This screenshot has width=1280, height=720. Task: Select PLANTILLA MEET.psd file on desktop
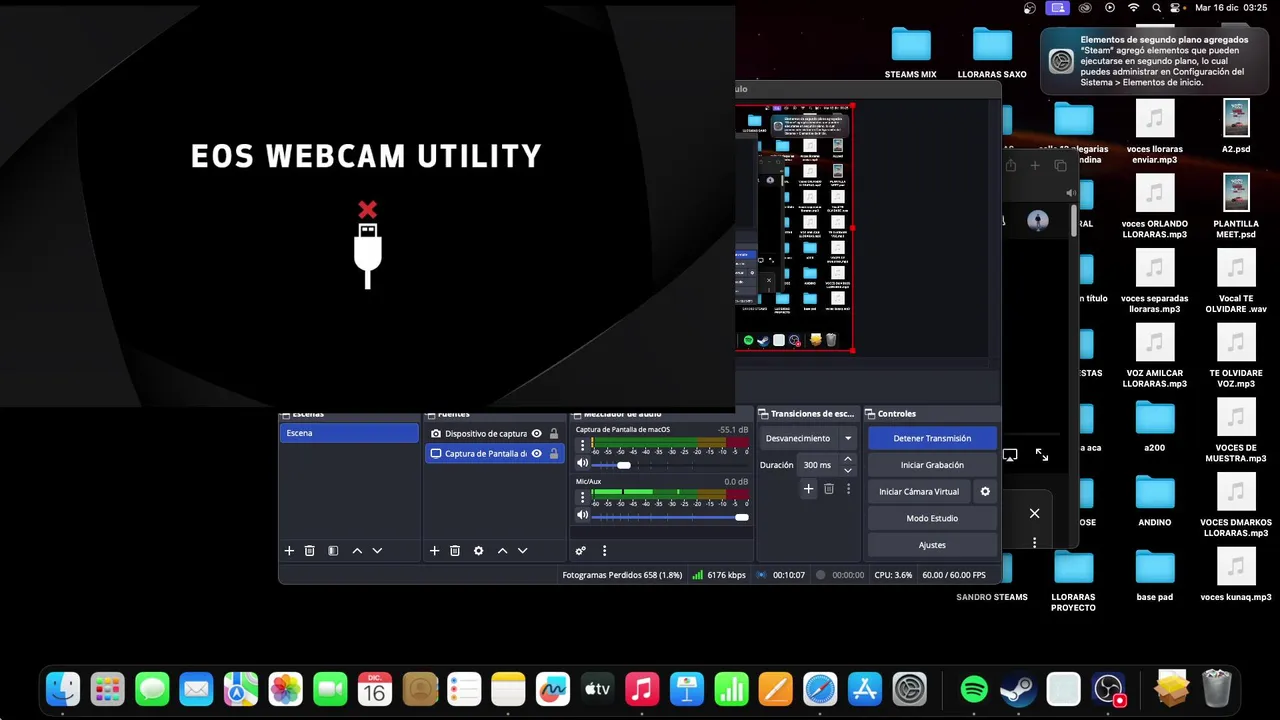point(1236,205)
